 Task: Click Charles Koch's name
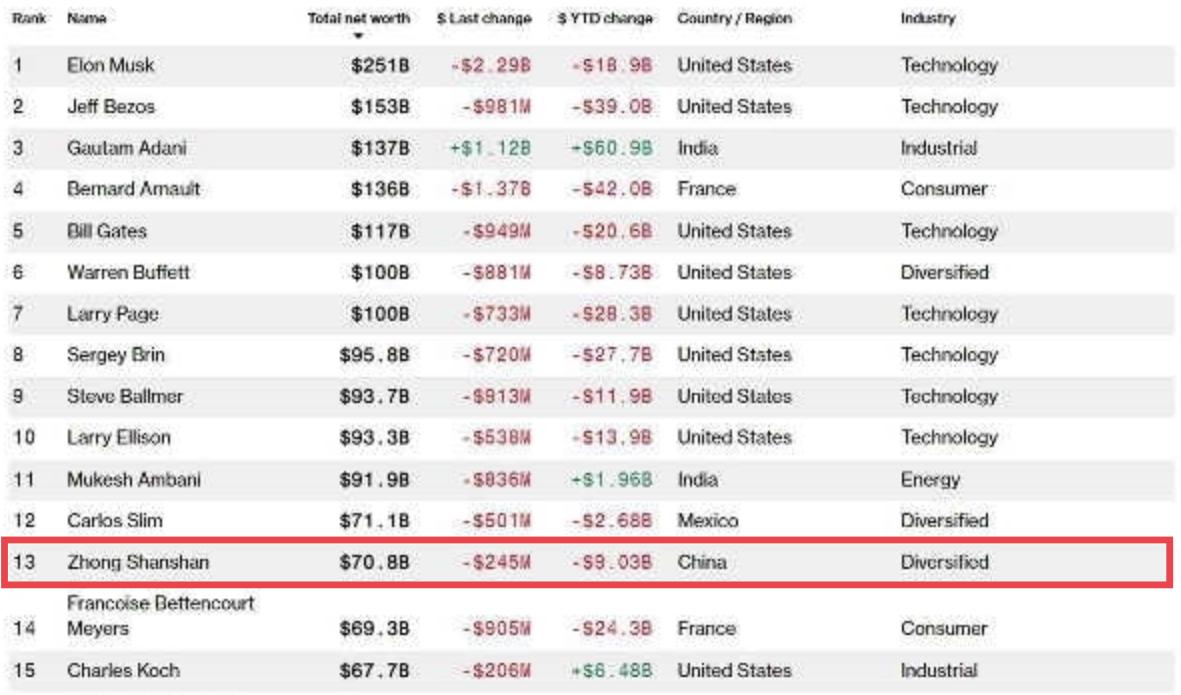(x=124, y=670)
